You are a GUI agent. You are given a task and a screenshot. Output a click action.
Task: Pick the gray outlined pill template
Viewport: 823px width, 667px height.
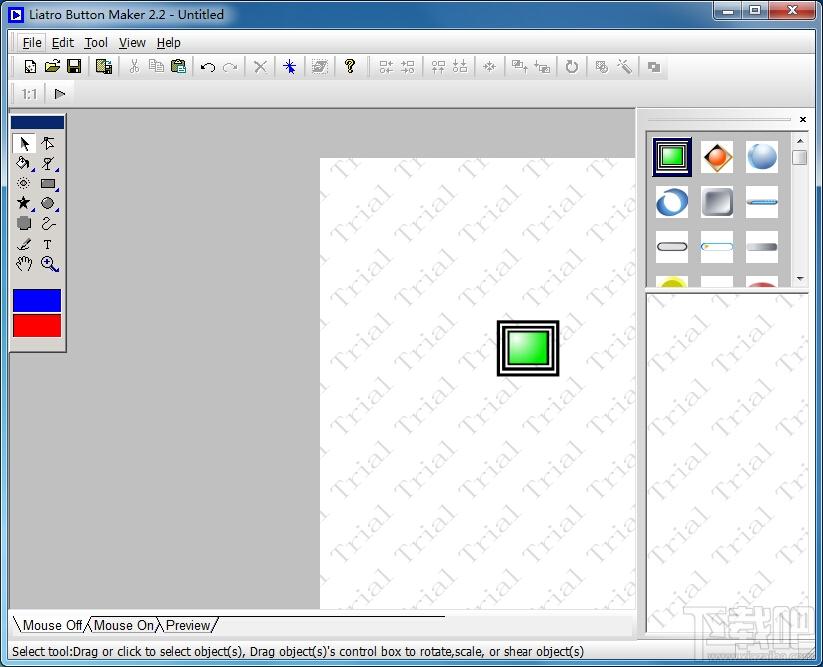click(672, 247)
